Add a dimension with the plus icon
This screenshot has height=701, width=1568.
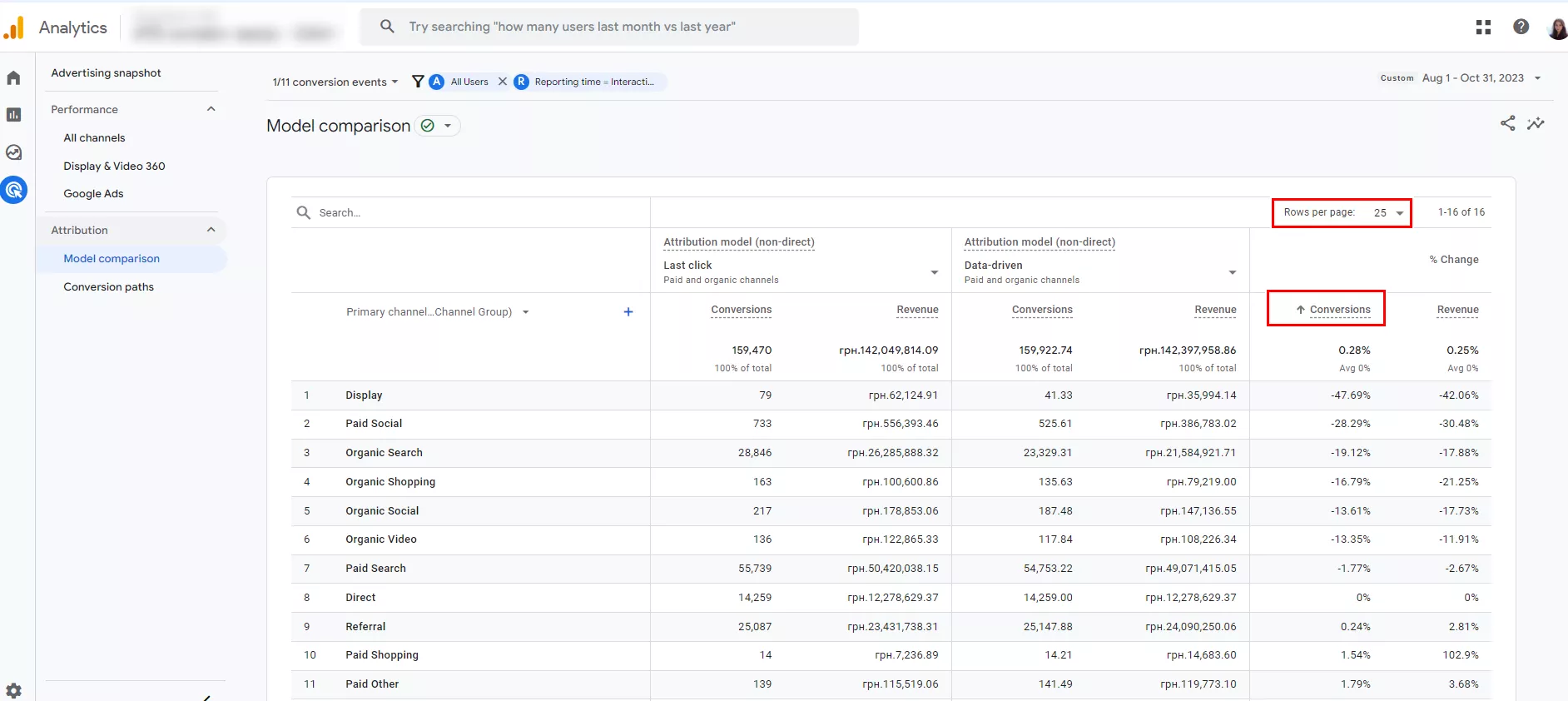[628, 311]
